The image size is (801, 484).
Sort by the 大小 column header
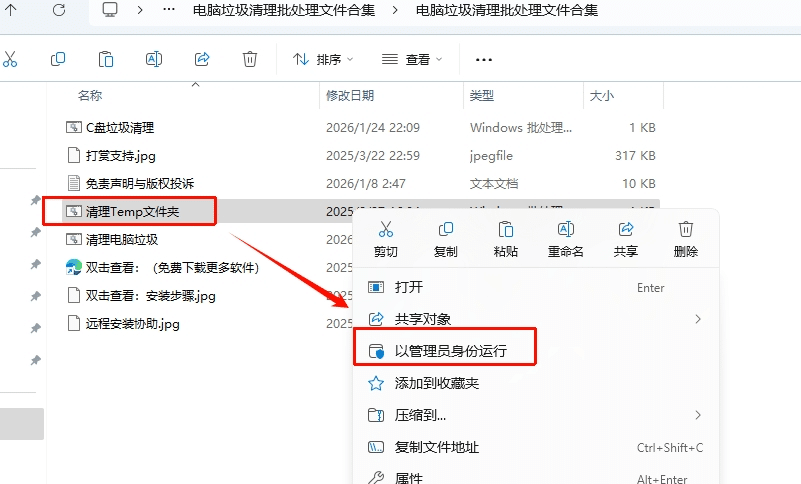coord(602,96)
